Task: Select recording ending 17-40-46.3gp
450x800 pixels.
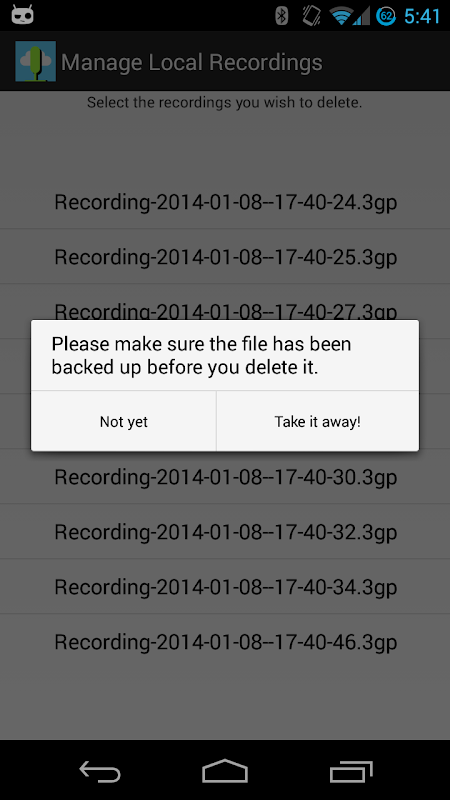Action: [x=225, y=642]
